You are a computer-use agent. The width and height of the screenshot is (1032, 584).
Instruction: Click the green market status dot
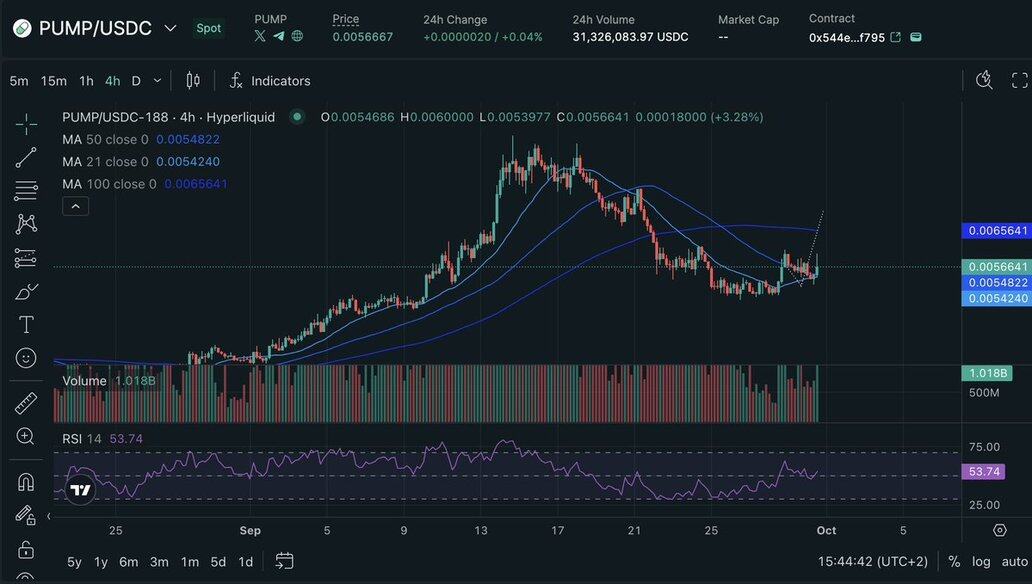[x=297, y=117]
